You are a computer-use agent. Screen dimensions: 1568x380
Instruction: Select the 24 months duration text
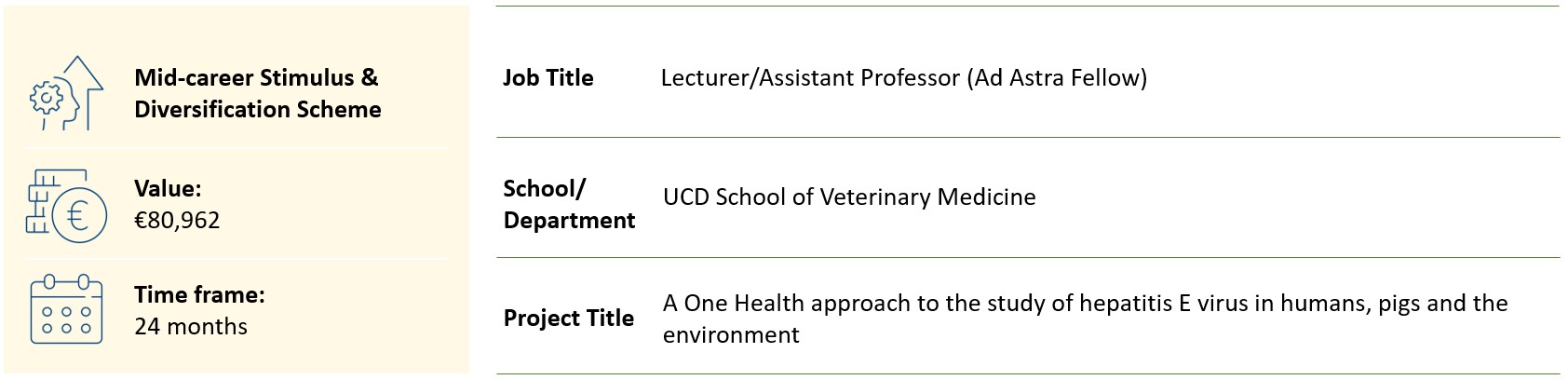(191, 327)
